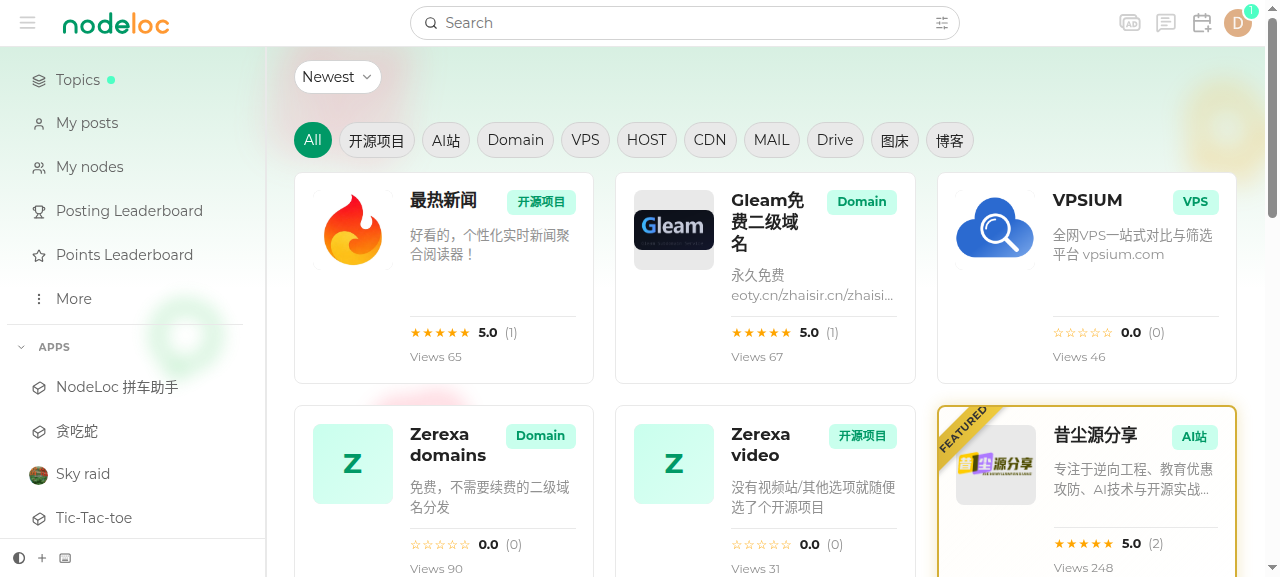This screenshot has height=577, width=1280.
Task: Select the VPS category filter
Action: click(x=586, y=140)
